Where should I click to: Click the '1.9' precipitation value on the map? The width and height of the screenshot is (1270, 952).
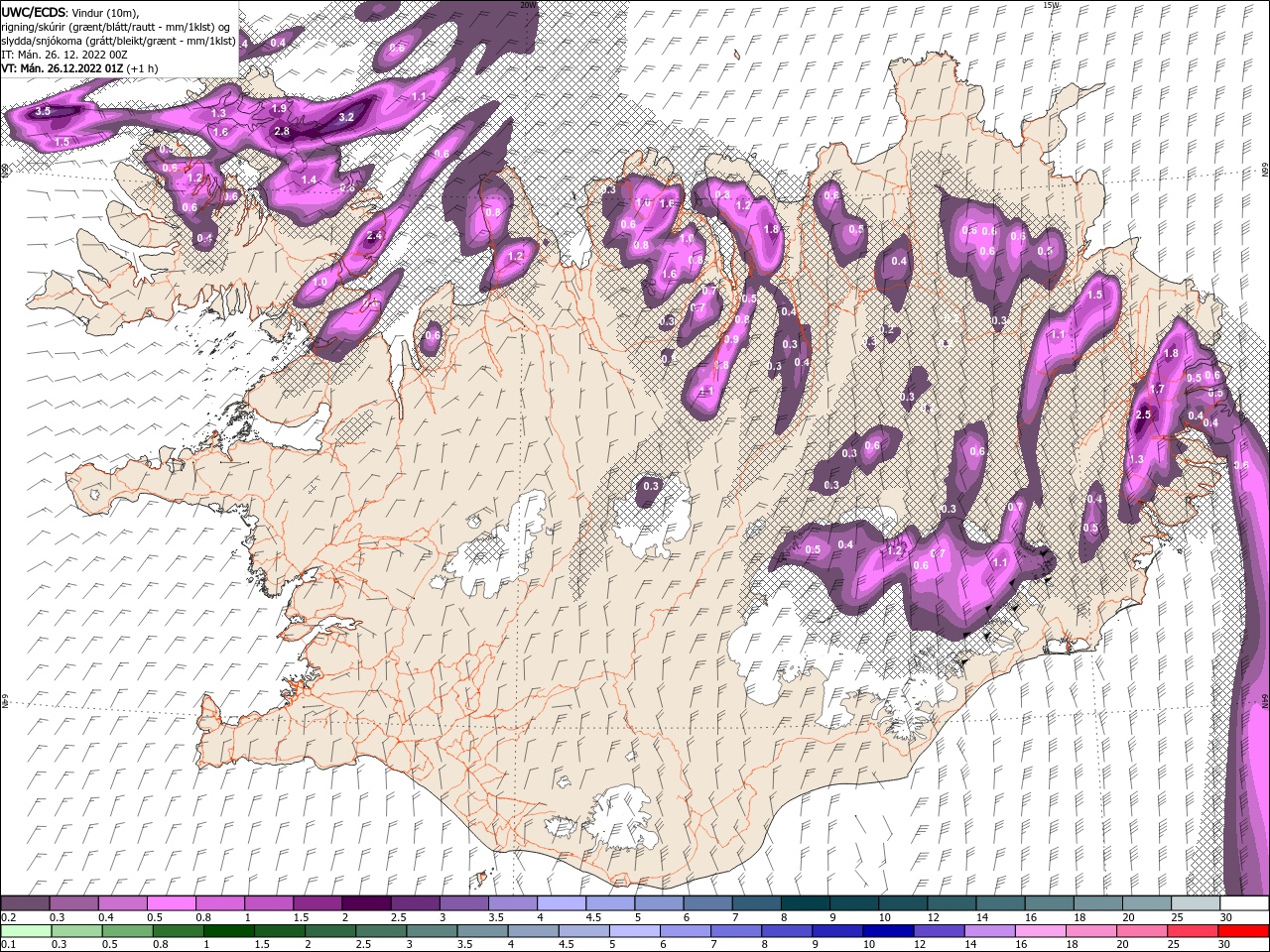279,108
